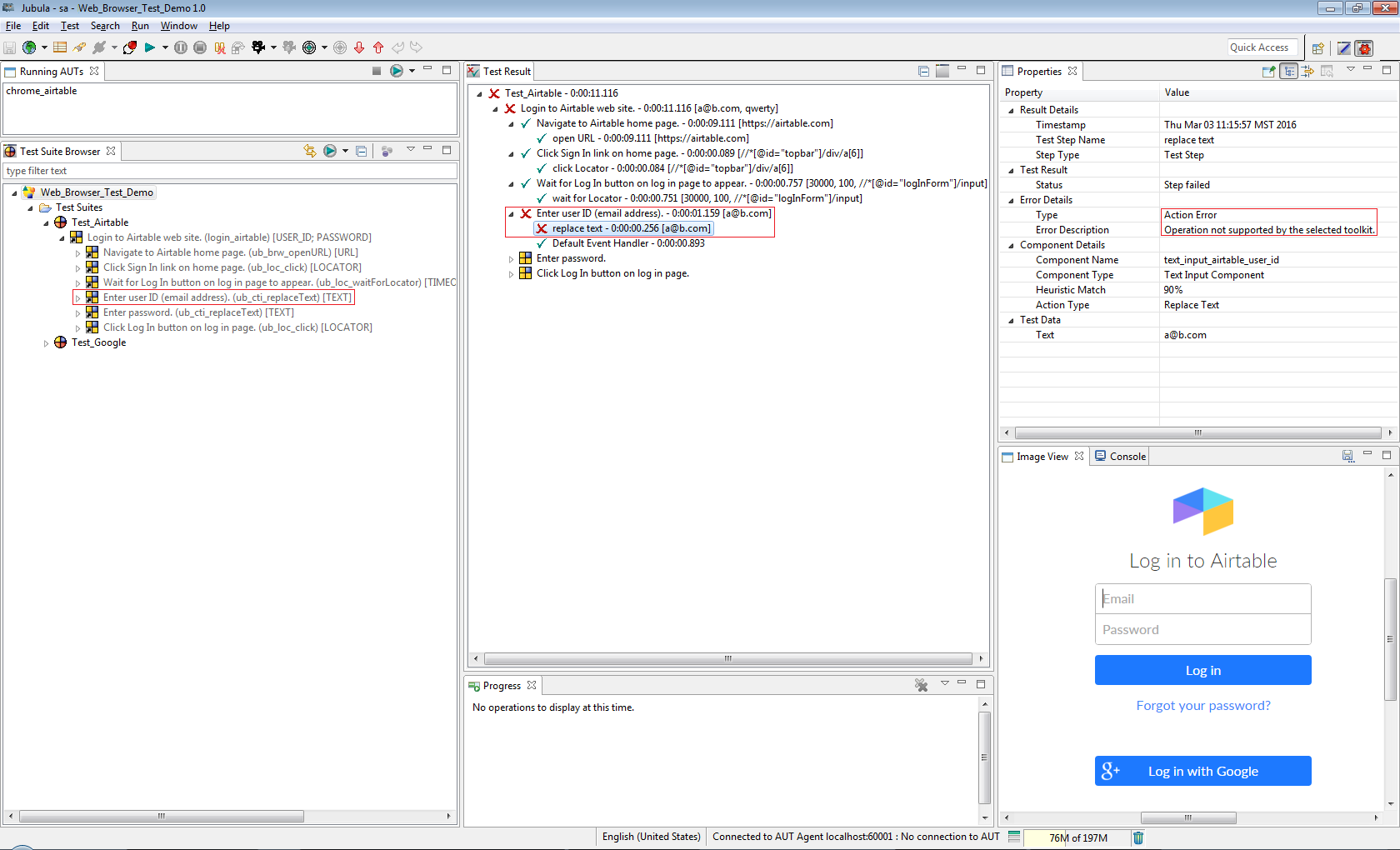Screen dimensions: 1400x850
Task: Open dropdown next to globe project icon
Action: (44, 47)
